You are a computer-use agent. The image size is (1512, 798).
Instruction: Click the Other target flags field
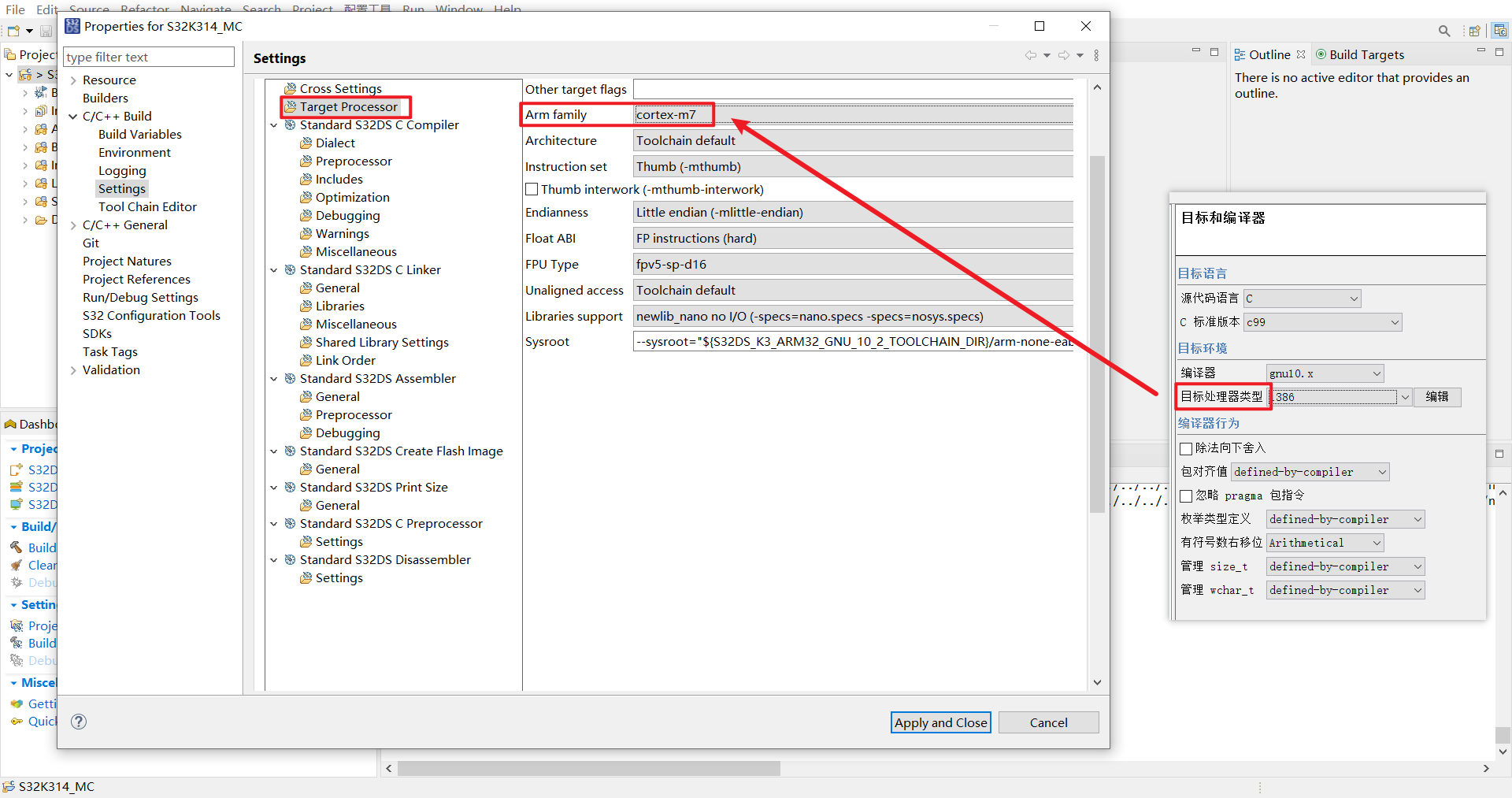pyautogui.click(x=853, y=89)
